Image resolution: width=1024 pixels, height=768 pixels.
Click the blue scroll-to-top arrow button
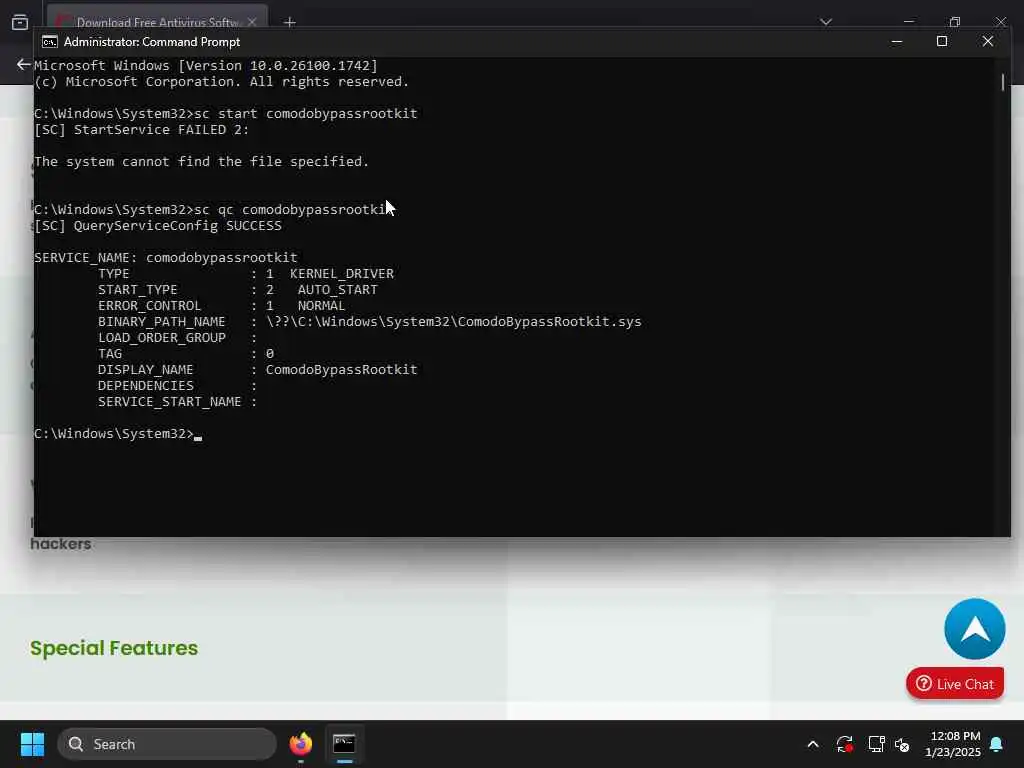tap(974, 629)
